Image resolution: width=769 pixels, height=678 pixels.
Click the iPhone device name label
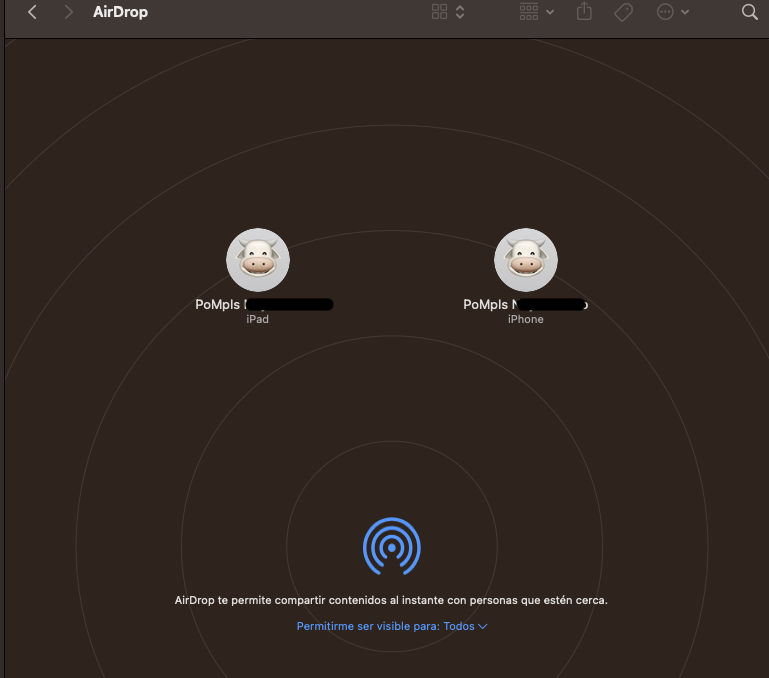tap(525, 305)
